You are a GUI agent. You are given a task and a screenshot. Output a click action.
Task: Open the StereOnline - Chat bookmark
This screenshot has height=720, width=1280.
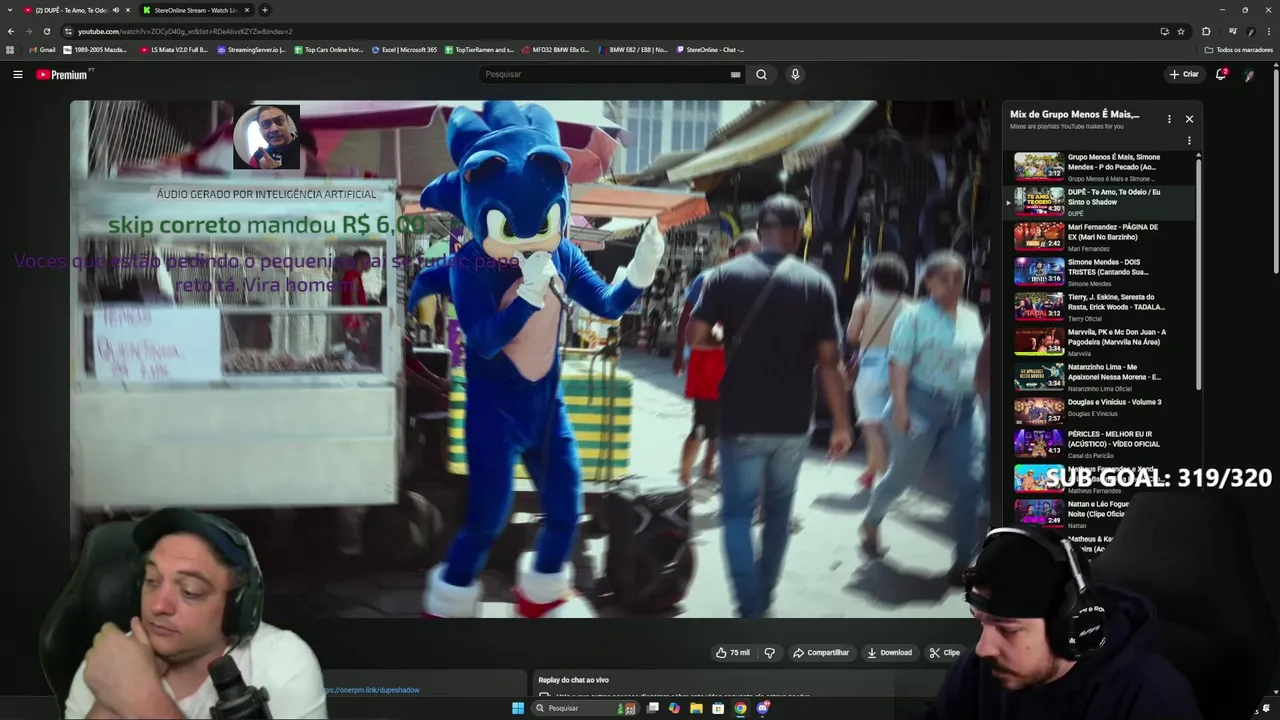click(x=711, y=49)
